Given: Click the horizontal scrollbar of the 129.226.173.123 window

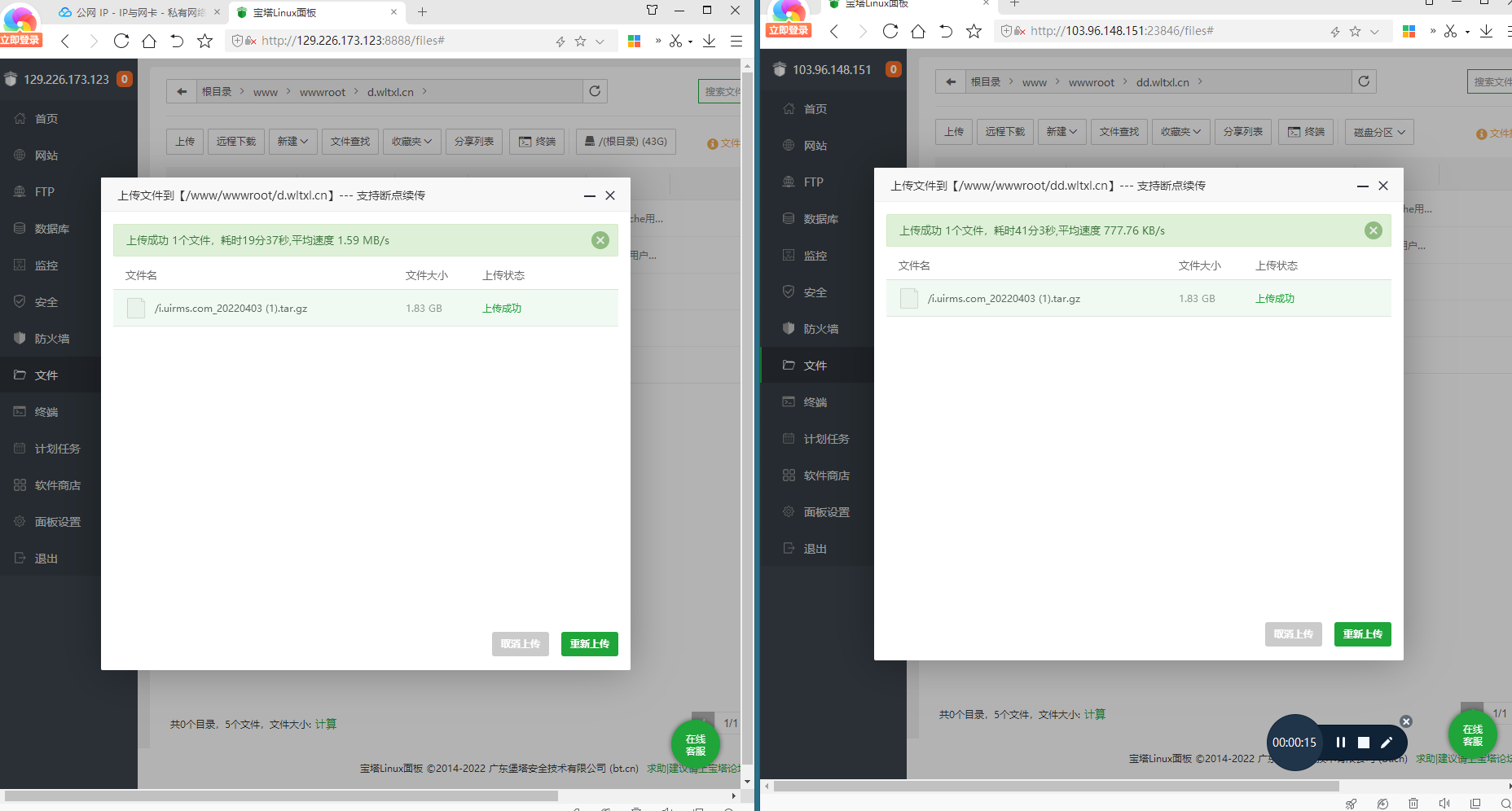Looking at the screenshot, I should pyautogui.click(x=281, y=796).
